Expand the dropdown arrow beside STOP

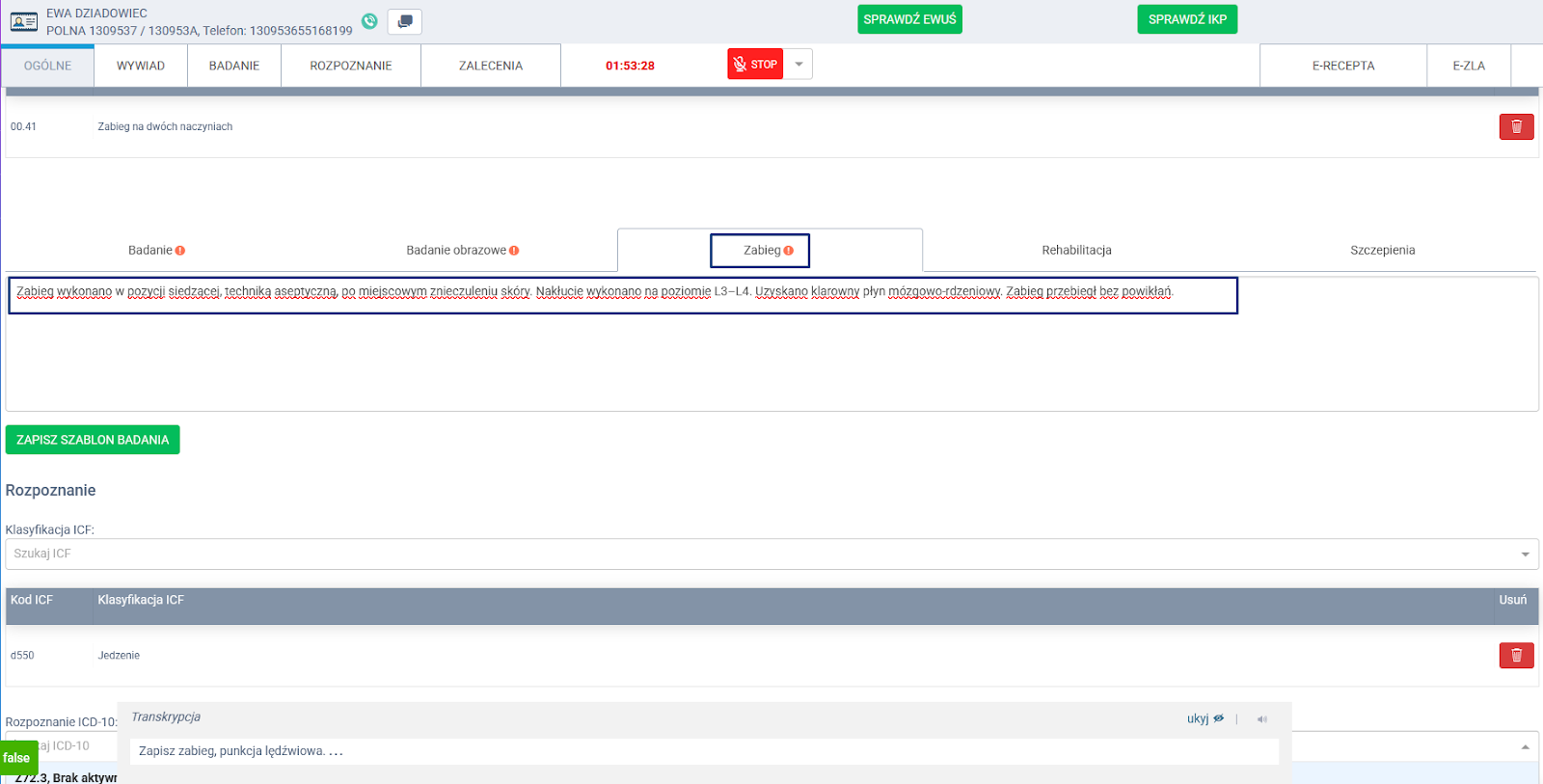(x=799, y=65)
